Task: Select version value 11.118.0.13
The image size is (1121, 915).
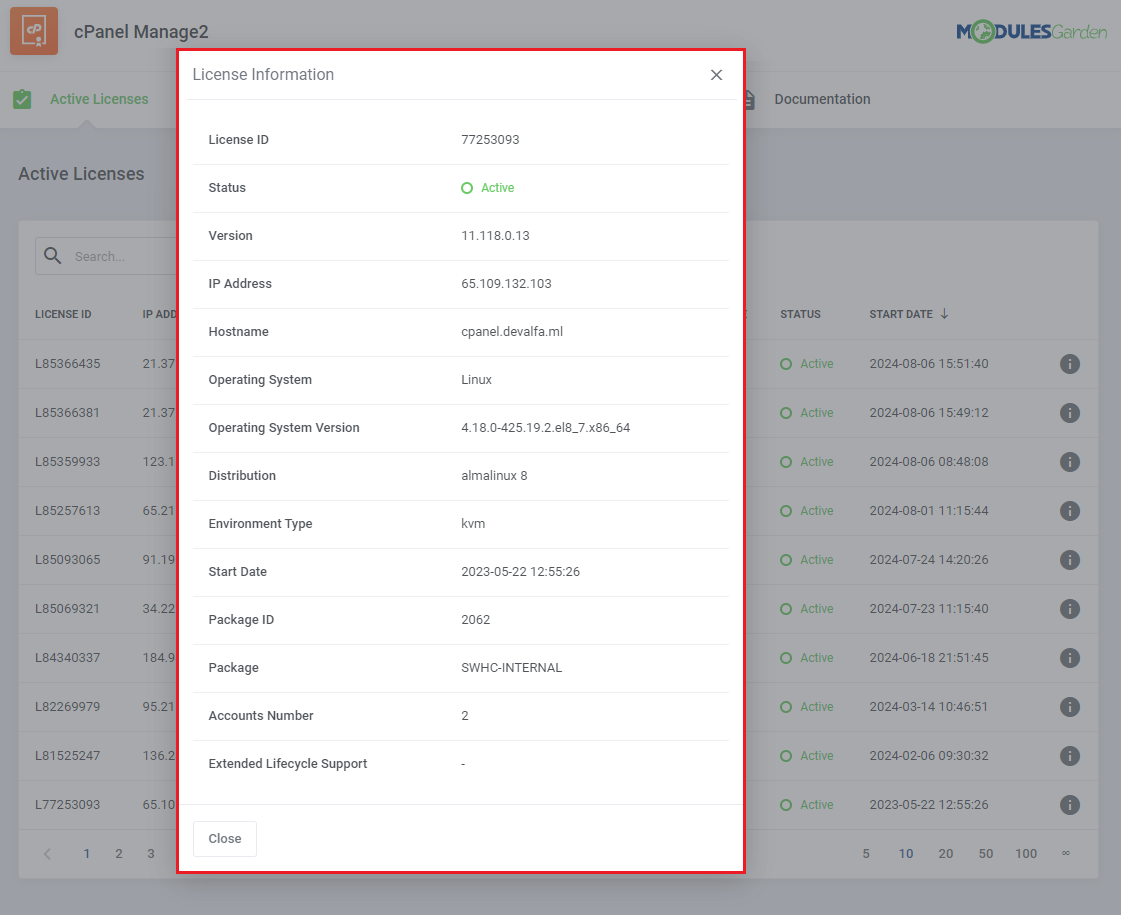Action: click(x=495, y=236)
